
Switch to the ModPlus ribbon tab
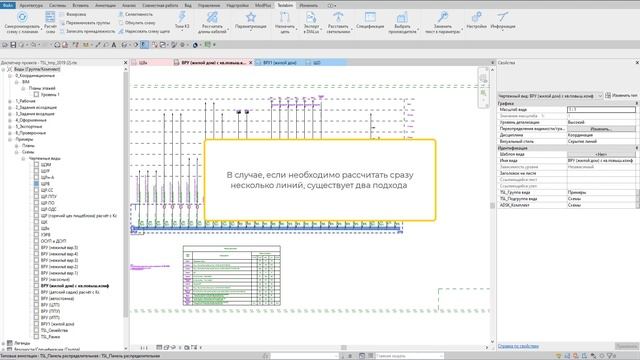(263, 5)
